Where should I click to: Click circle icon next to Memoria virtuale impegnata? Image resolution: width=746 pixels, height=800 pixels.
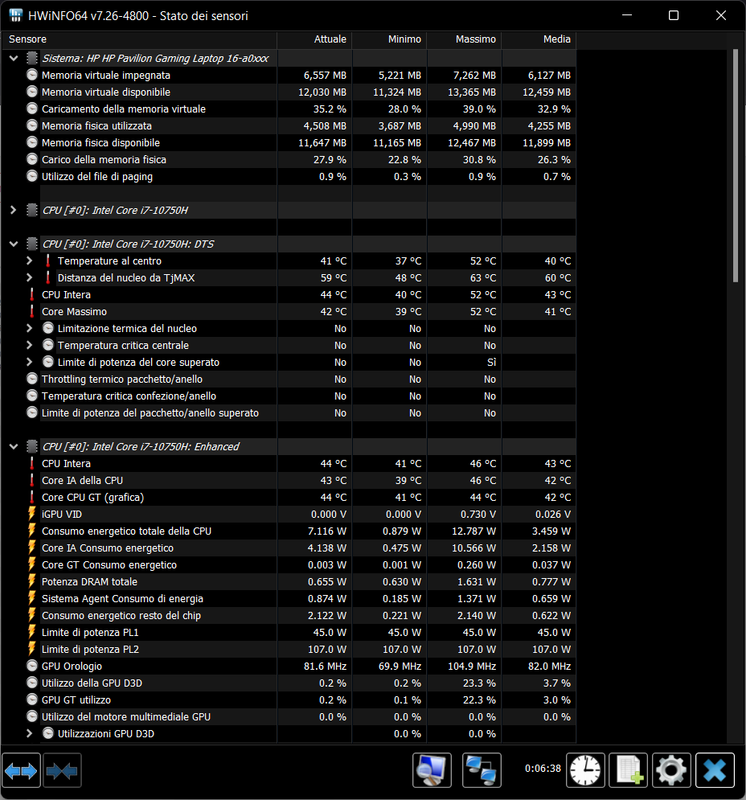pos(32,75)
